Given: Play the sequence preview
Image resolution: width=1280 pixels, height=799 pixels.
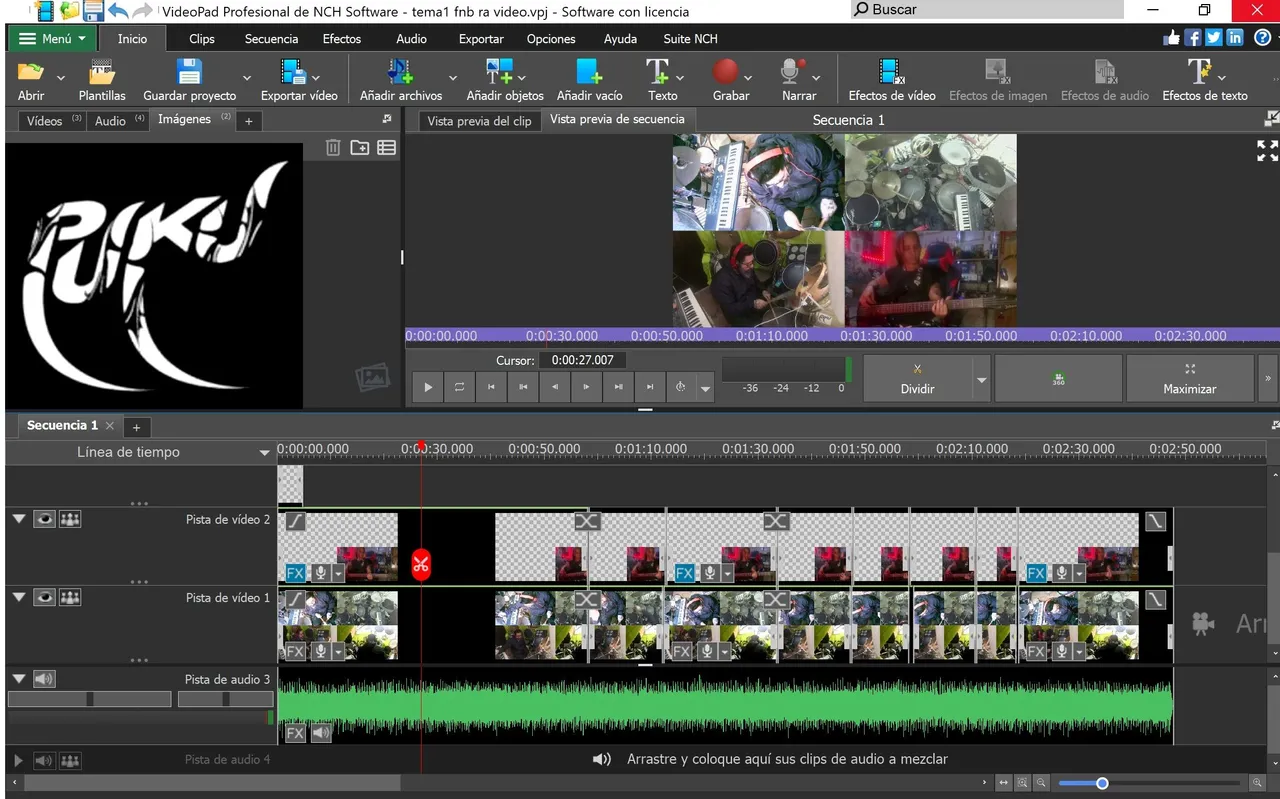Looking at the screenshot, I should 428,387.
